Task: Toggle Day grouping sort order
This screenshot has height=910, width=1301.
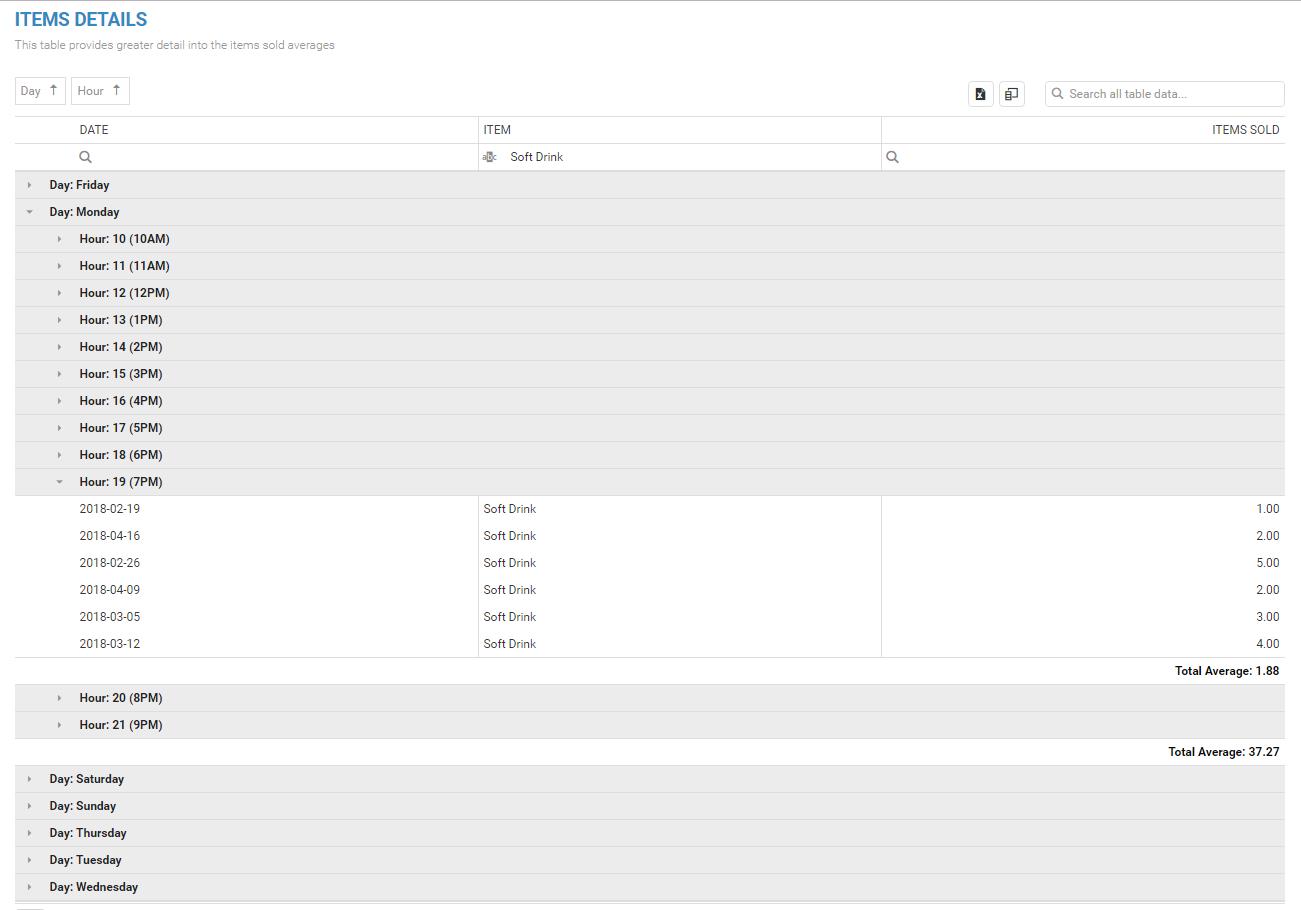Action: coord(40,91)
